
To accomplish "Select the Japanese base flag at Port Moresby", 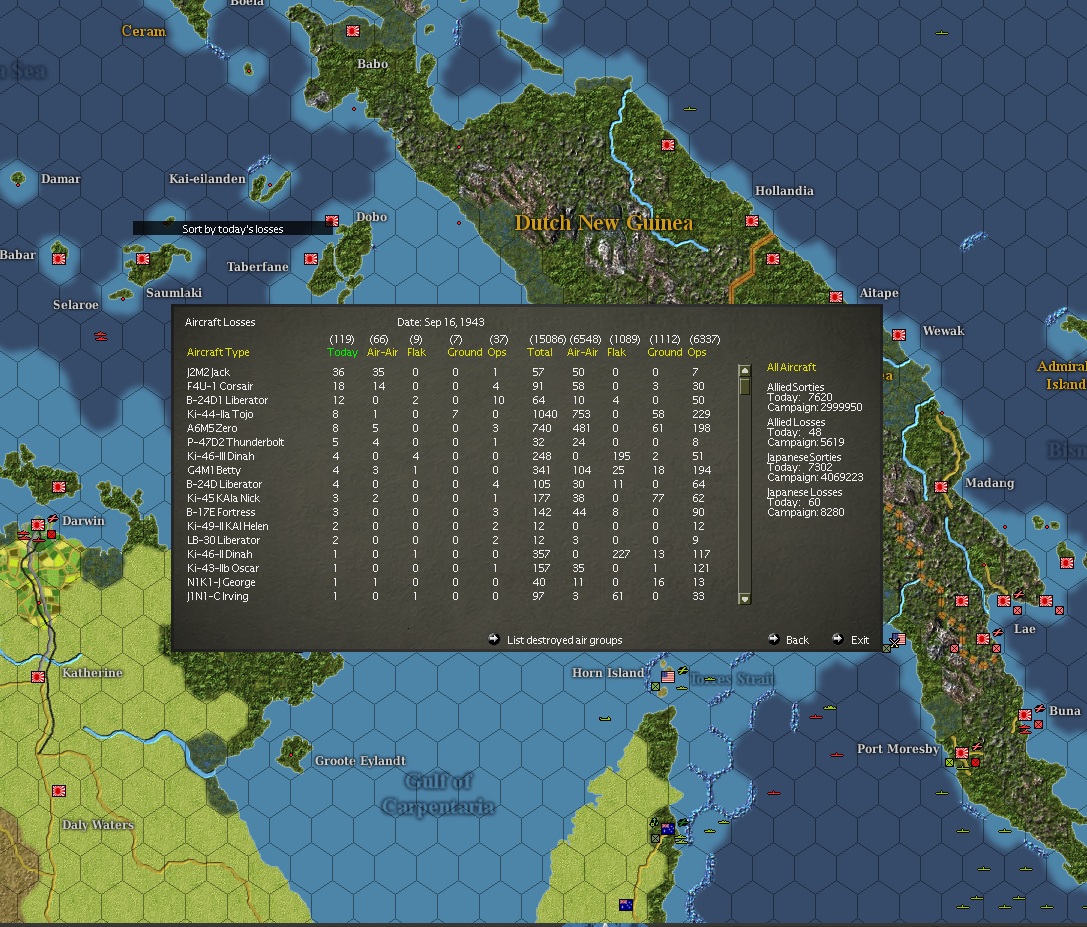I will tap(962, 753).
